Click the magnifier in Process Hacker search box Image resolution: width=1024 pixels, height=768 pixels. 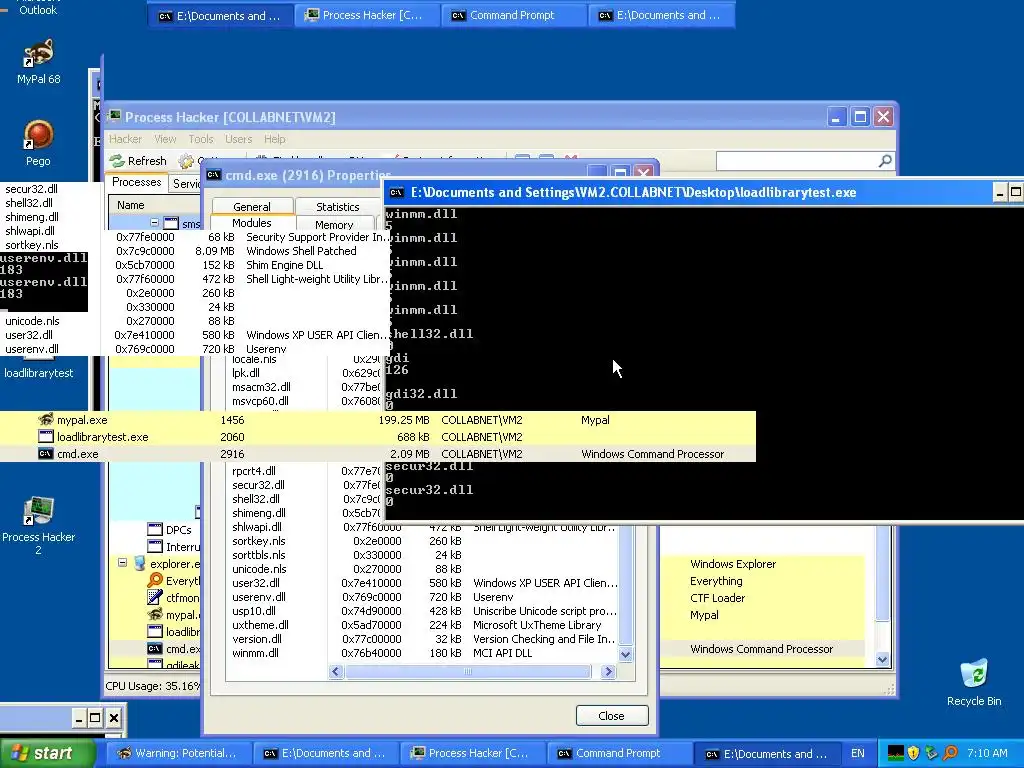885,161
